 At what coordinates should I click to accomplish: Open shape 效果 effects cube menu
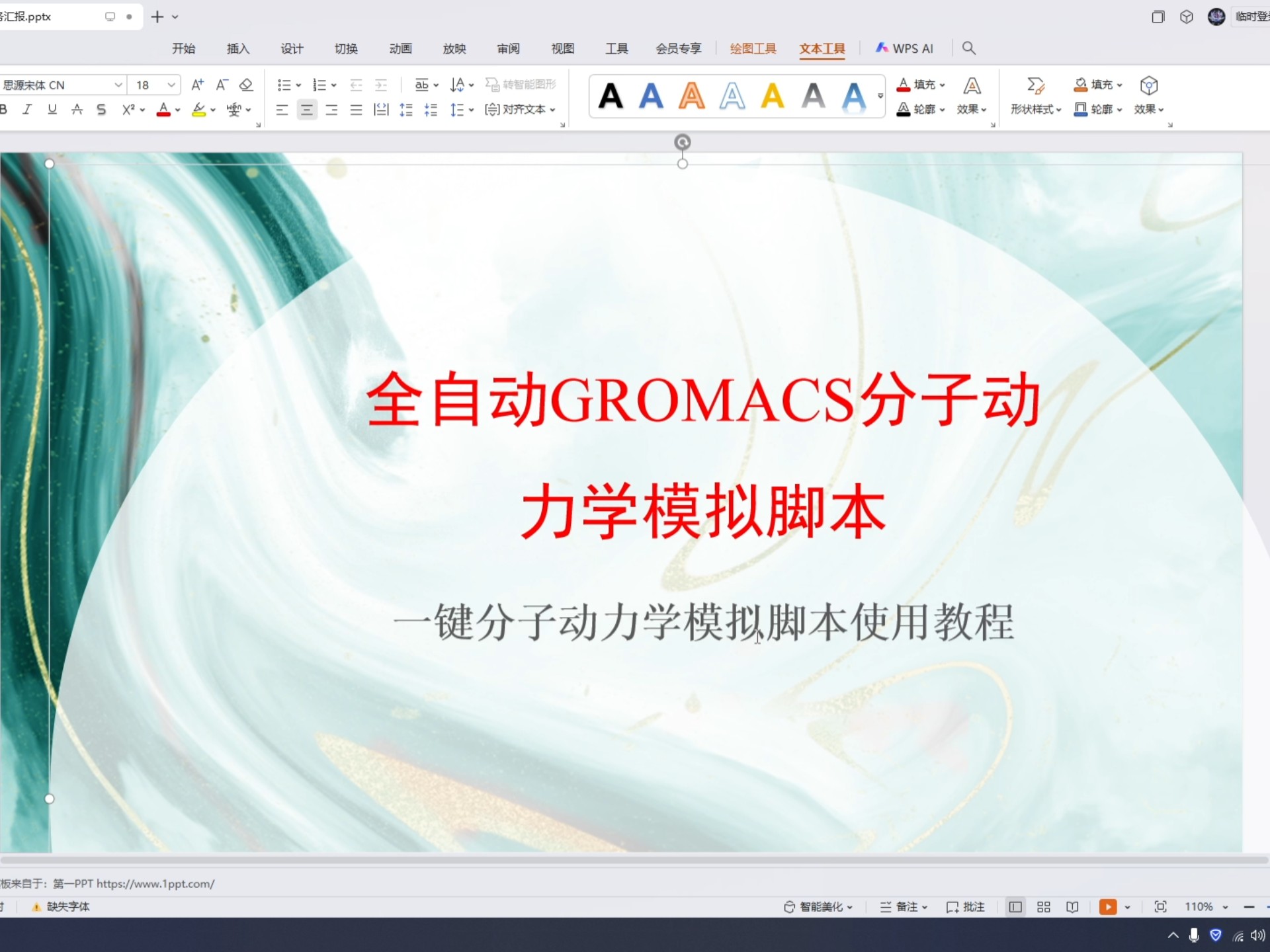(1149, 97)
